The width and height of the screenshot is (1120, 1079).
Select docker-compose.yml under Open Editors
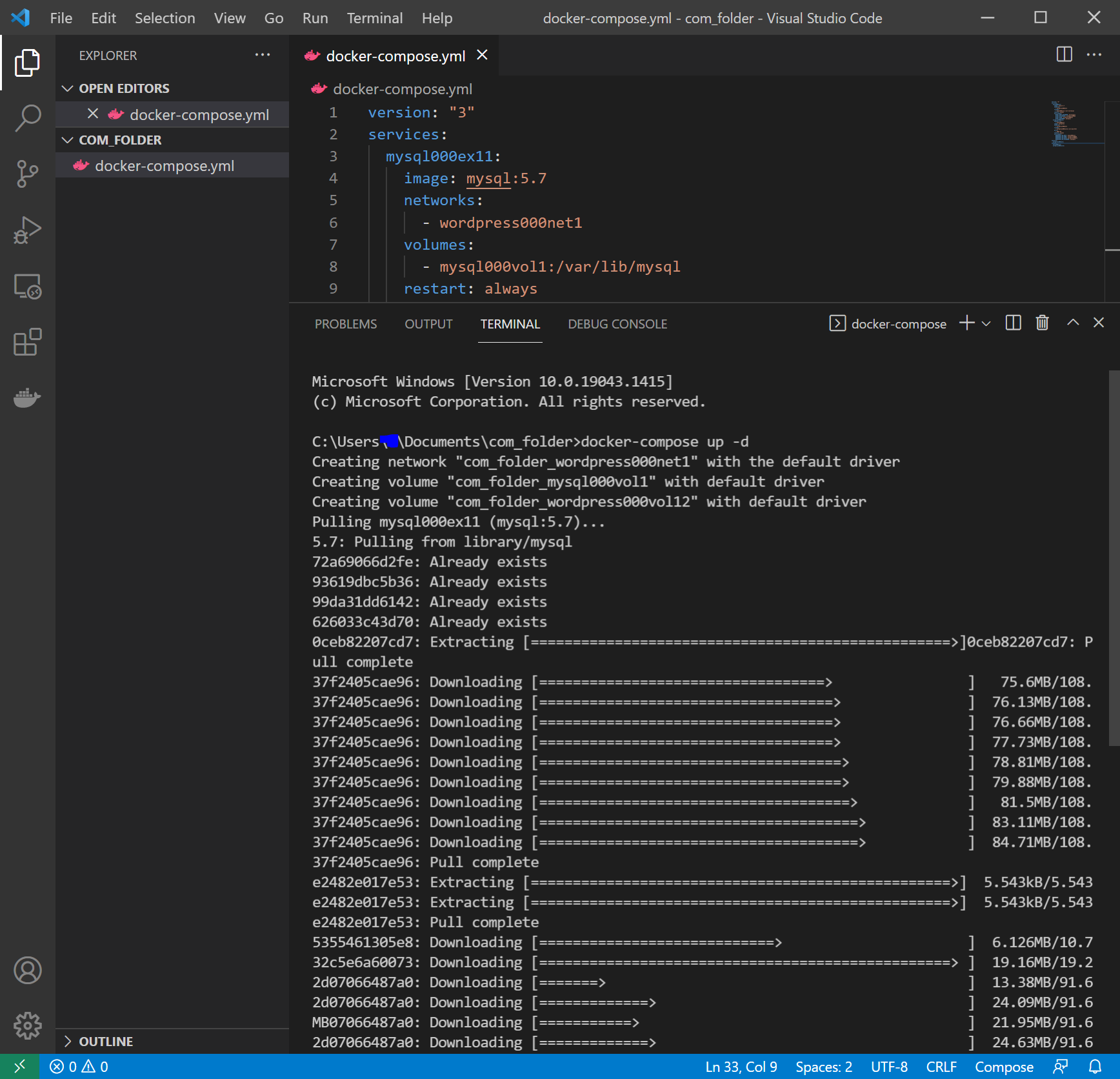pyautogui.click(x=172, y=114)
